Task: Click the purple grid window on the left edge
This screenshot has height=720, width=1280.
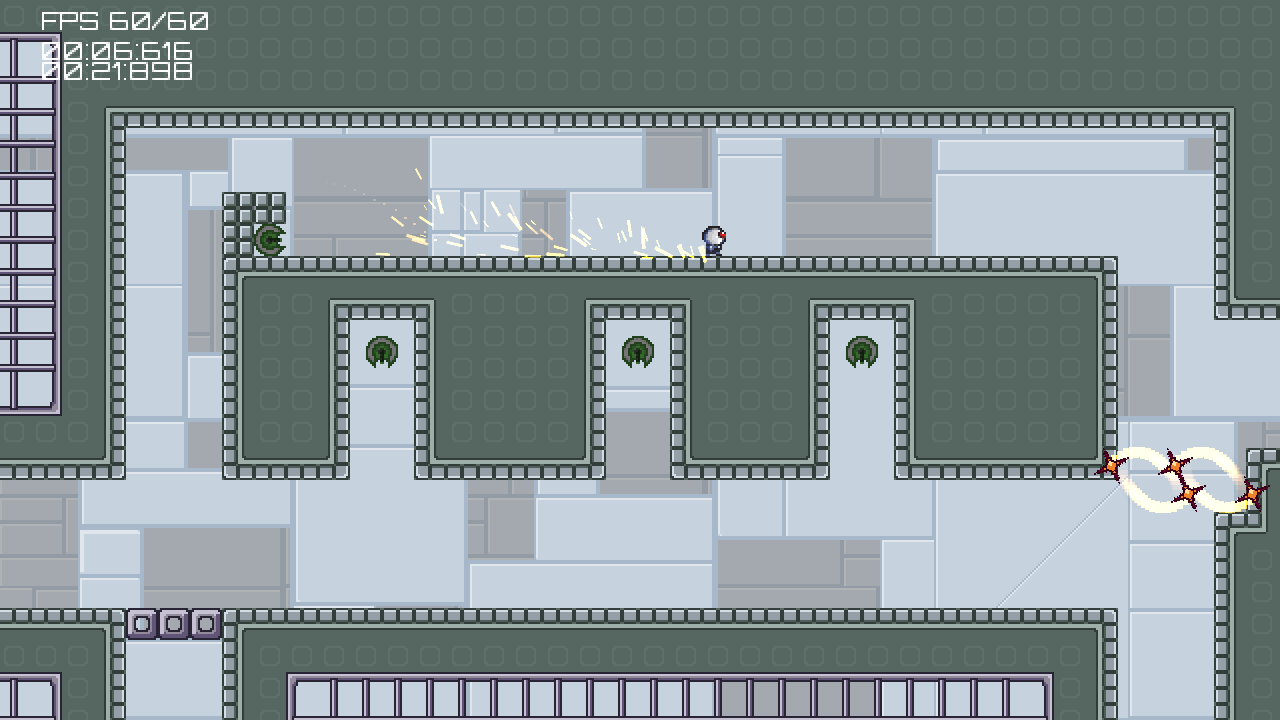Action: click(28, 225)
